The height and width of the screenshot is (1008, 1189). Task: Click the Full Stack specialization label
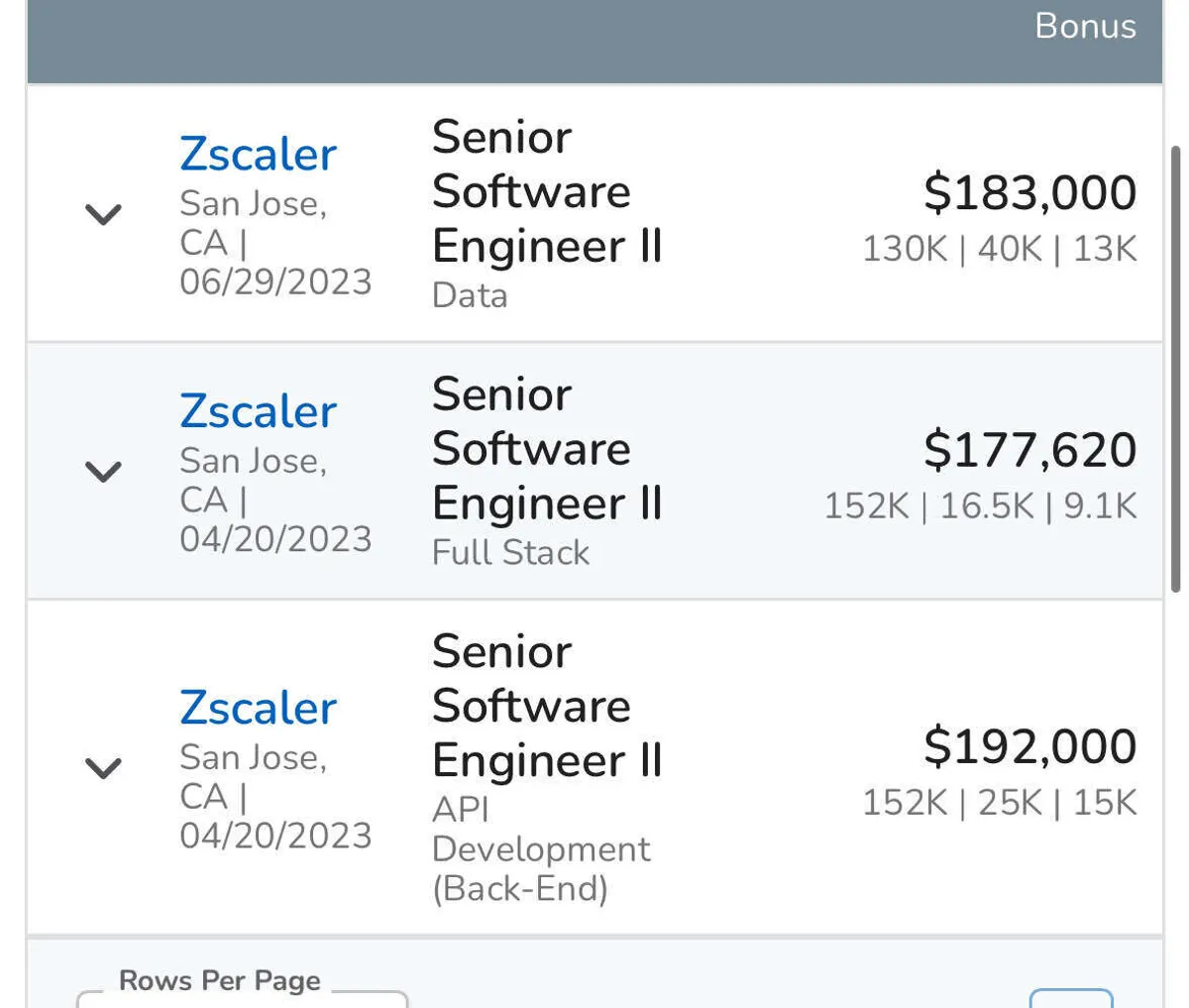510,552
